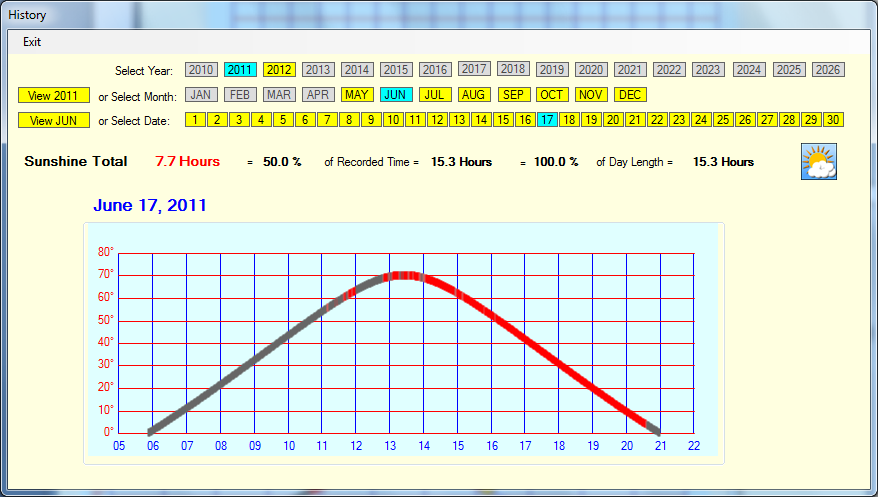Click the June 17, 2011 chart title
Screen dimensions: 878x497
click(150, 205)
